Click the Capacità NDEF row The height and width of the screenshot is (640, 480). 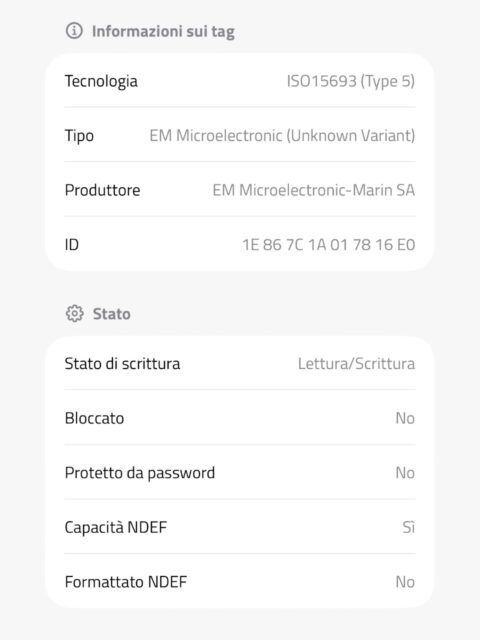tap(240, 527)
